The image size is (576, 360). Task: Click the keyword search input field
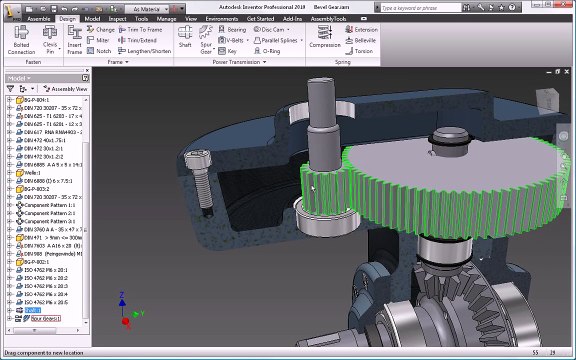point(421,8)
